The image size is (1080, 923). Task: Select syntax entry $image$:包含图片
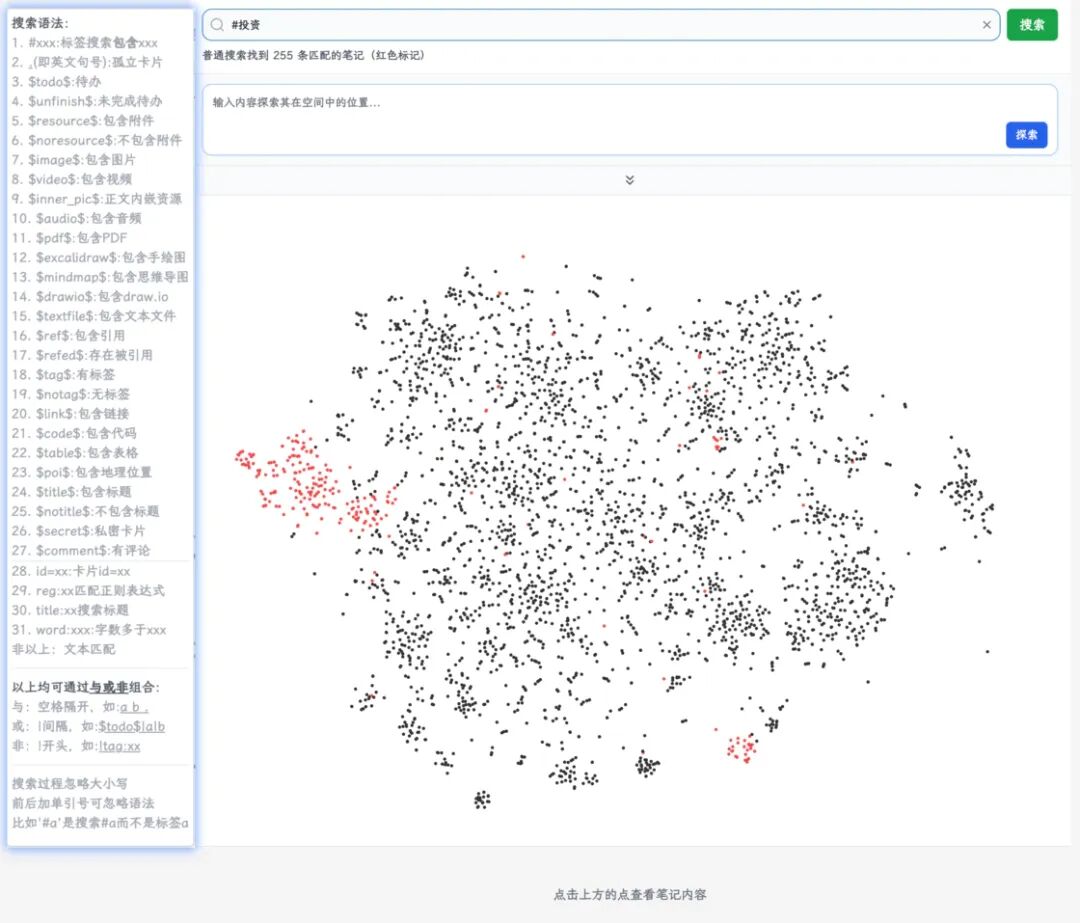point(74,160)
